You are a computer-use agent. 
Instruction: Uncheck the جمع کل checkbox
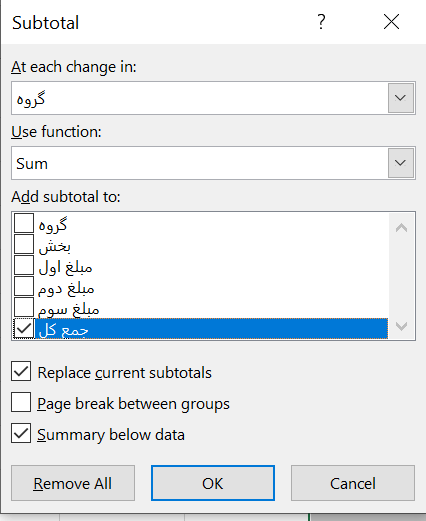pyautogui.click(x=24, y=328)
